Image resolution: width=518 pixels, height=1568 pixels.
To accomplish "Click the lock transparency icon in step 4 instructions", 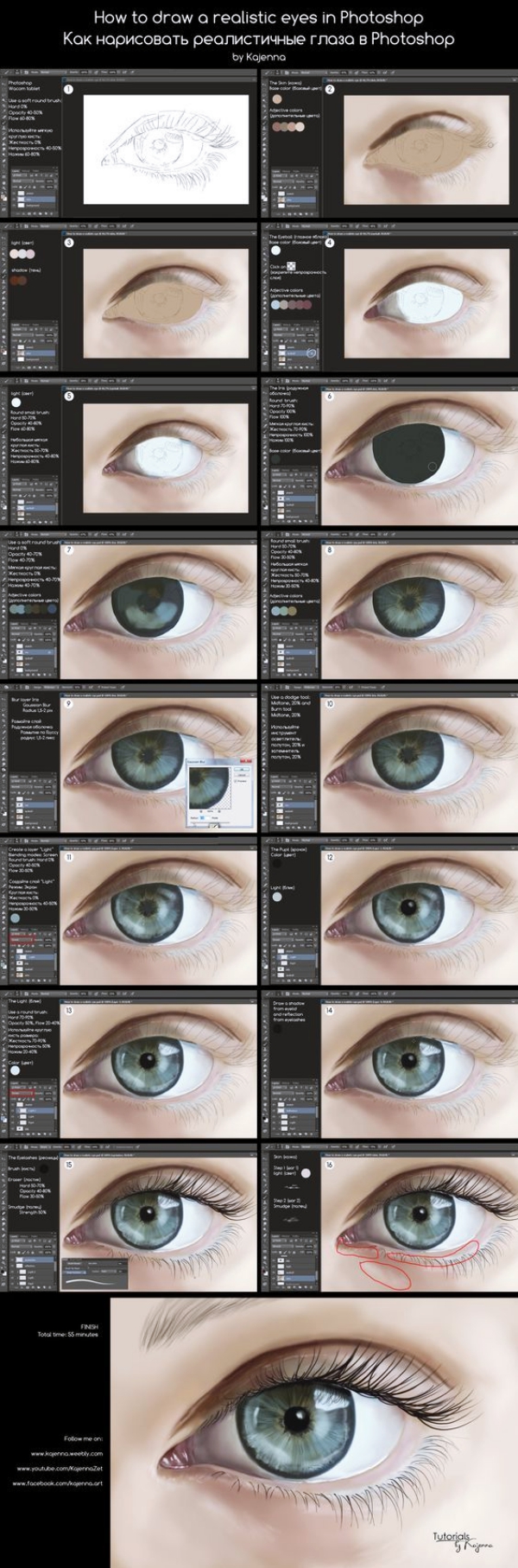I will (x=291, y=266).
